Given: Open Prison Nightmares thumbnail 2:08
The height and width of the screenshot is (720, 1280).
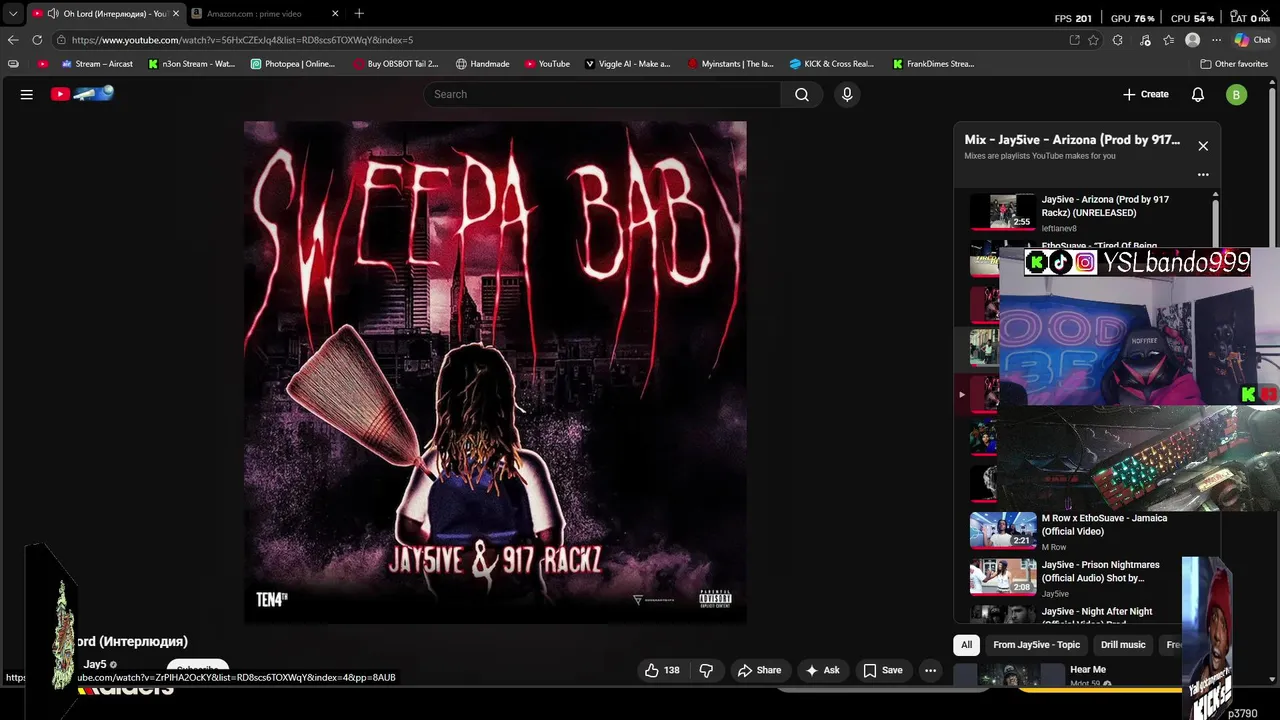Looking at the screenshot, I should (1003, 577).
